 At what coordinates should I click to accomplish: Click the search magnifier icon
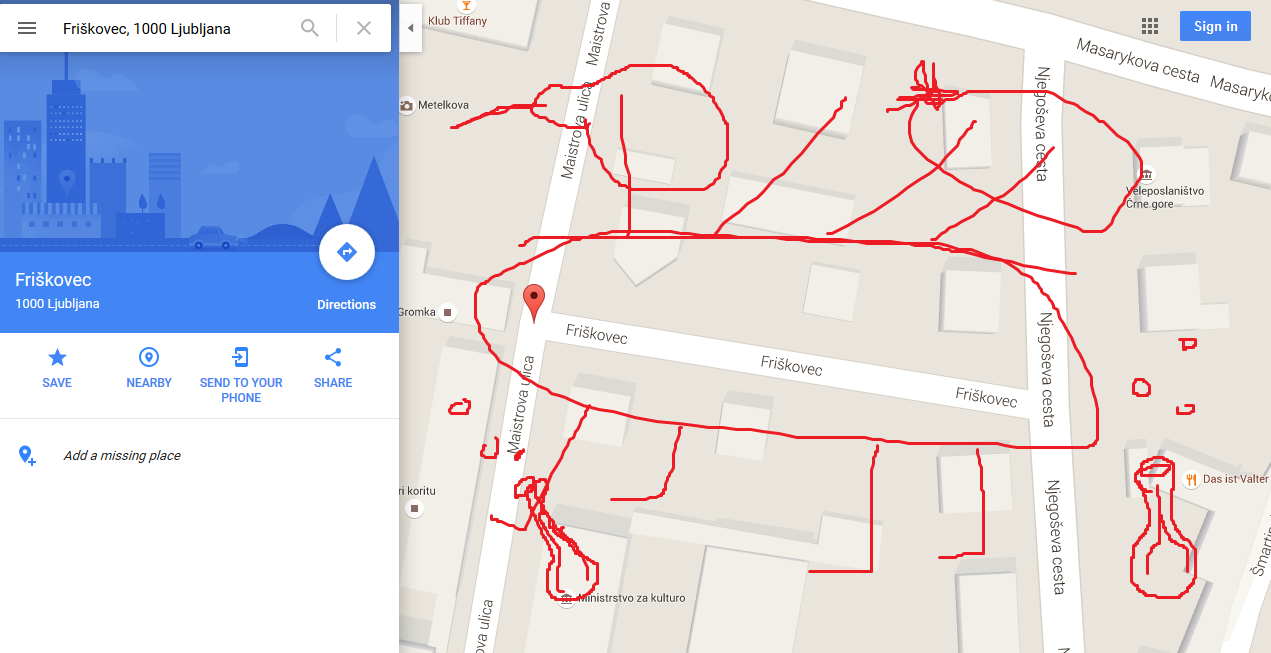pos(310,28)
